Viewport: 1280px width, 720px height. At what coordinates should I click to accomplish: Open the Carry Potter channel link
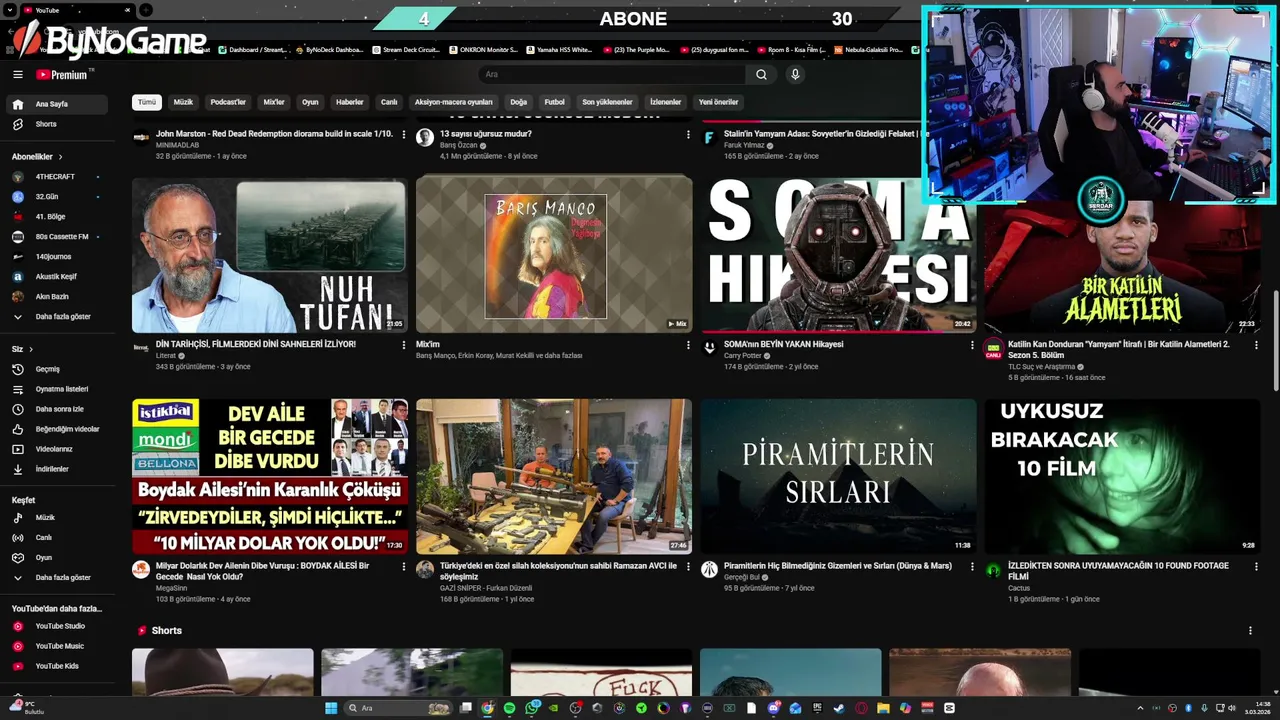[x=743, y=356]
